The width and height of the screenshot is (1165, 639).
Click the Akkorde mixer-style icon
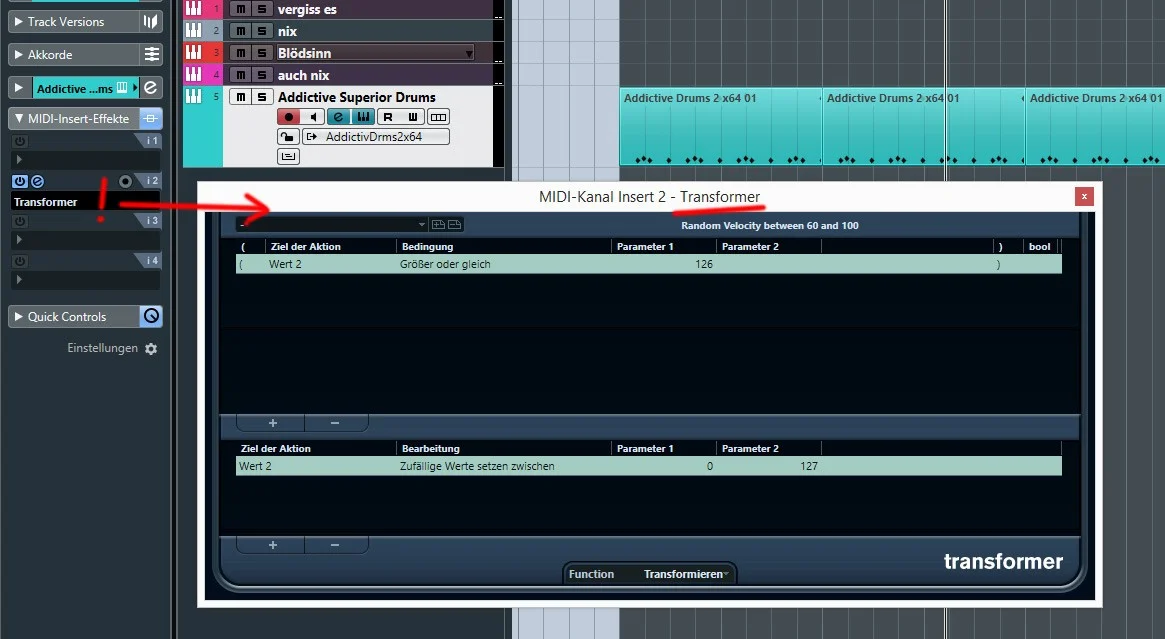click(151, 54)
